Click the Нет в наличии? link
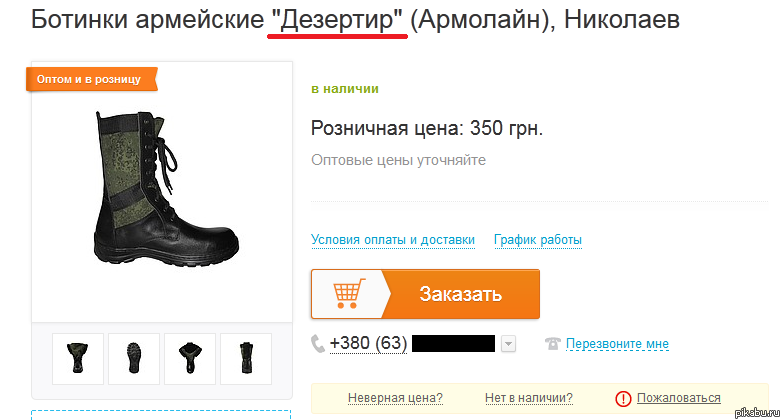The width and height of the screenshot is (781, 420). [x=529, y=398]
